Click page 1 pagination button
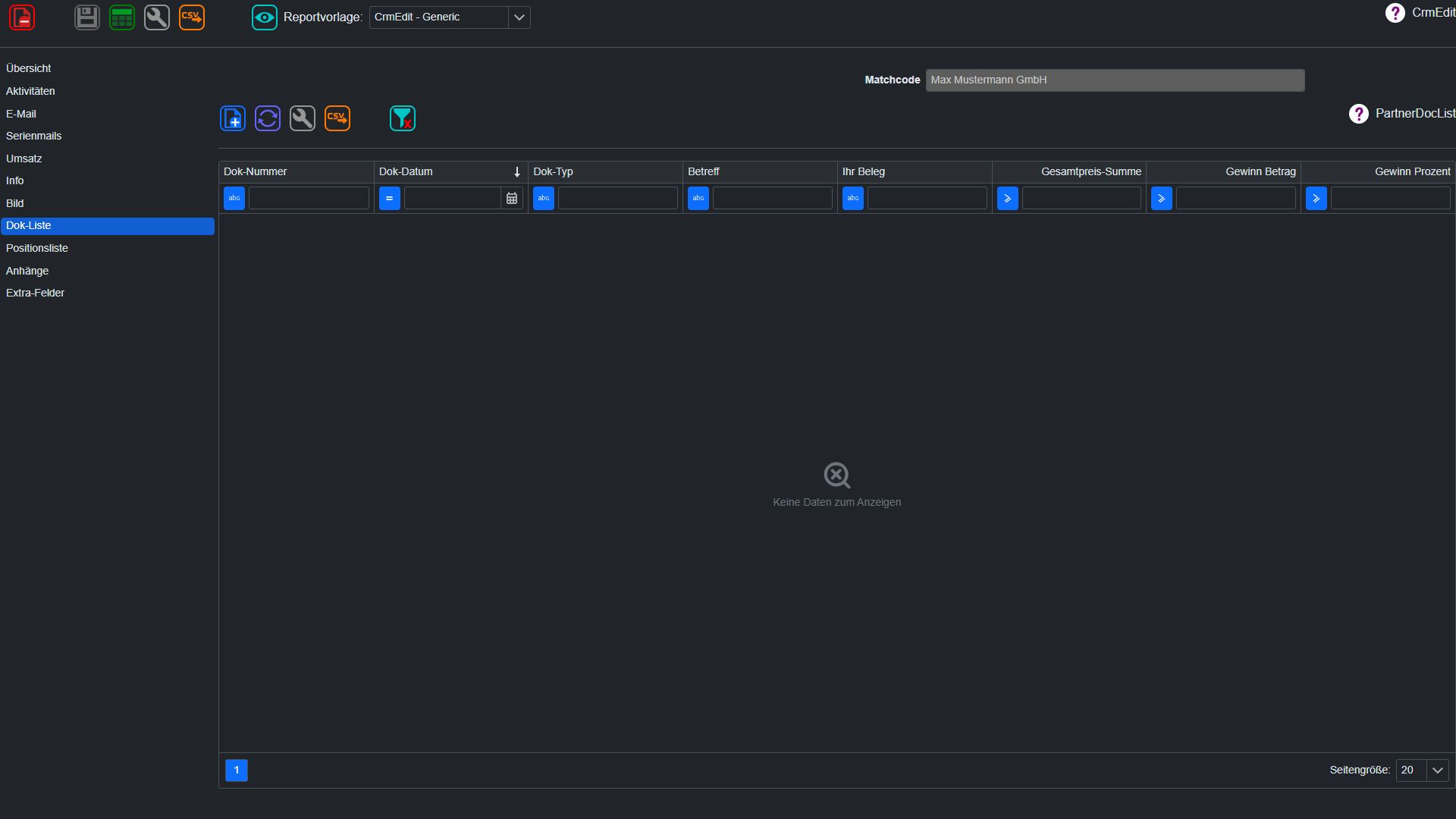The height and width of the screenshot is (819, 1456). point(237,770)
